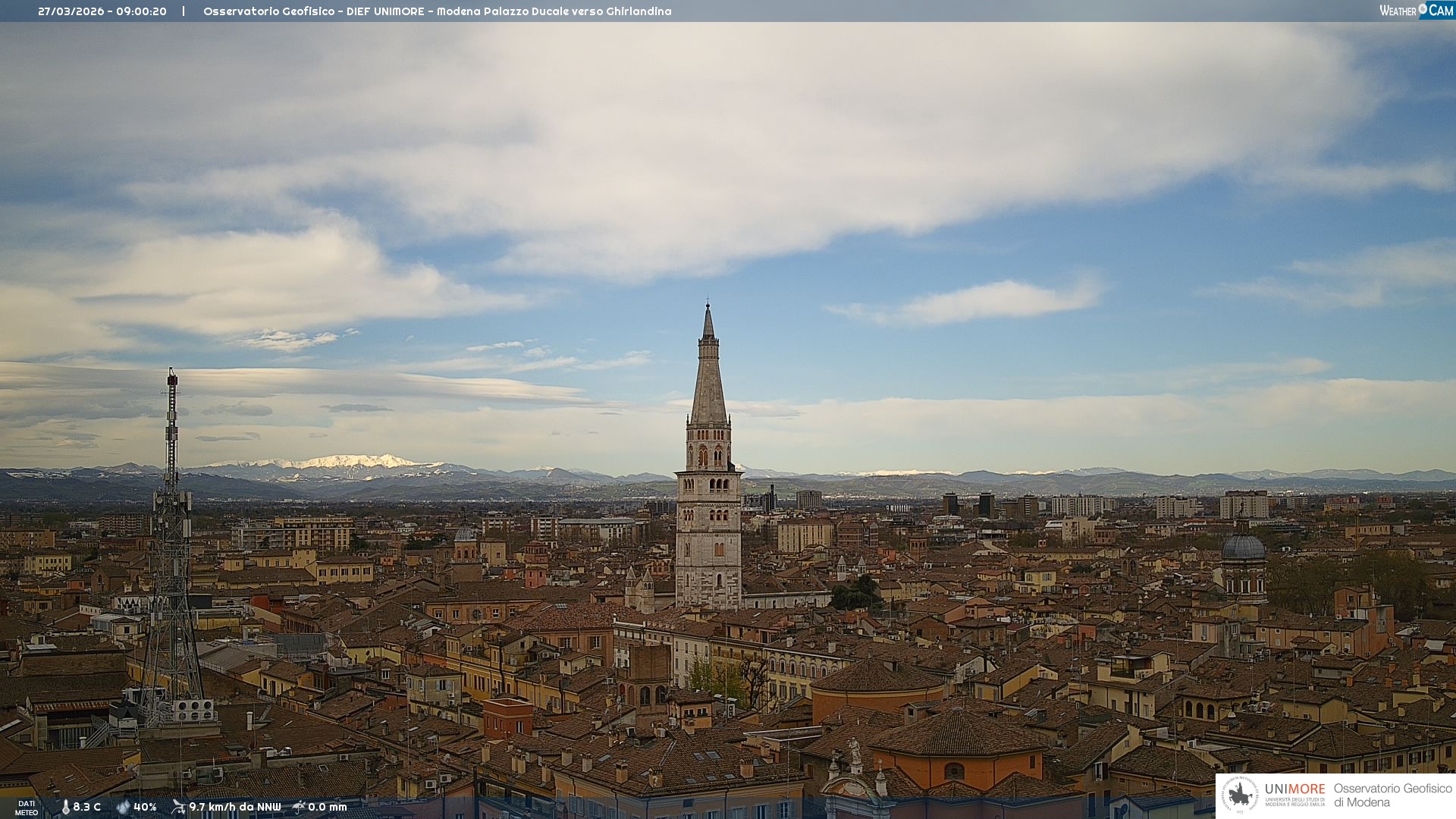The image size is (1456, 819).
Task: Click the UNIMORE circular seal emblem
Action: 1240,795
